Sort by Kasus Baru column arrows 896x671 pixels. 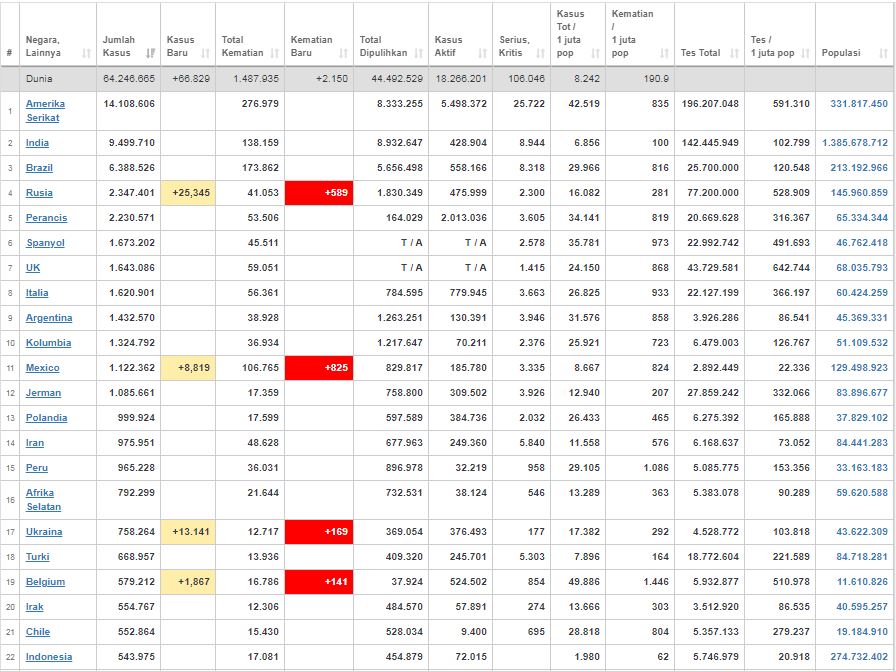pyautogui.click(x=205, y=53)
